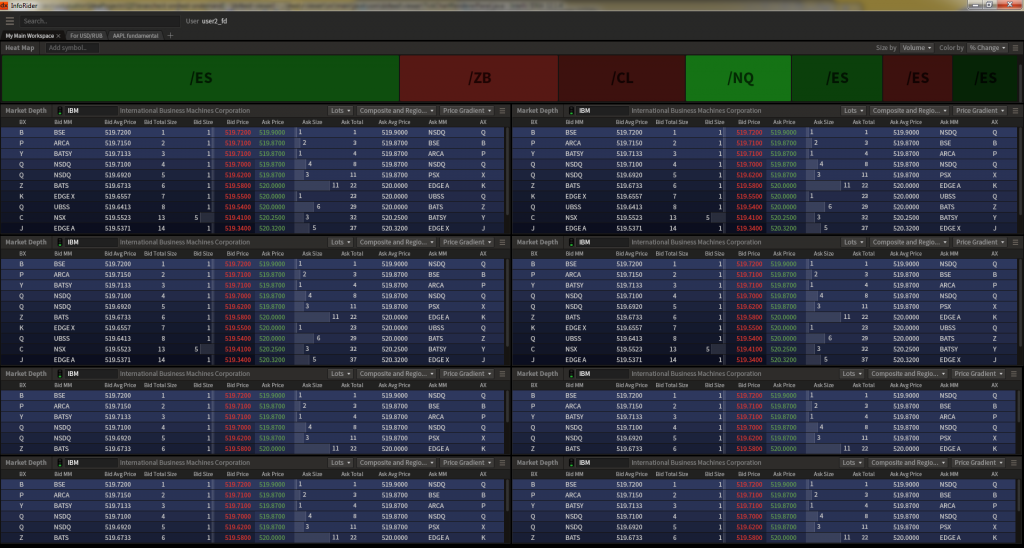Select the /NQ heat map tile
The image size is (1024, 548).
click(x=738, y=77)
